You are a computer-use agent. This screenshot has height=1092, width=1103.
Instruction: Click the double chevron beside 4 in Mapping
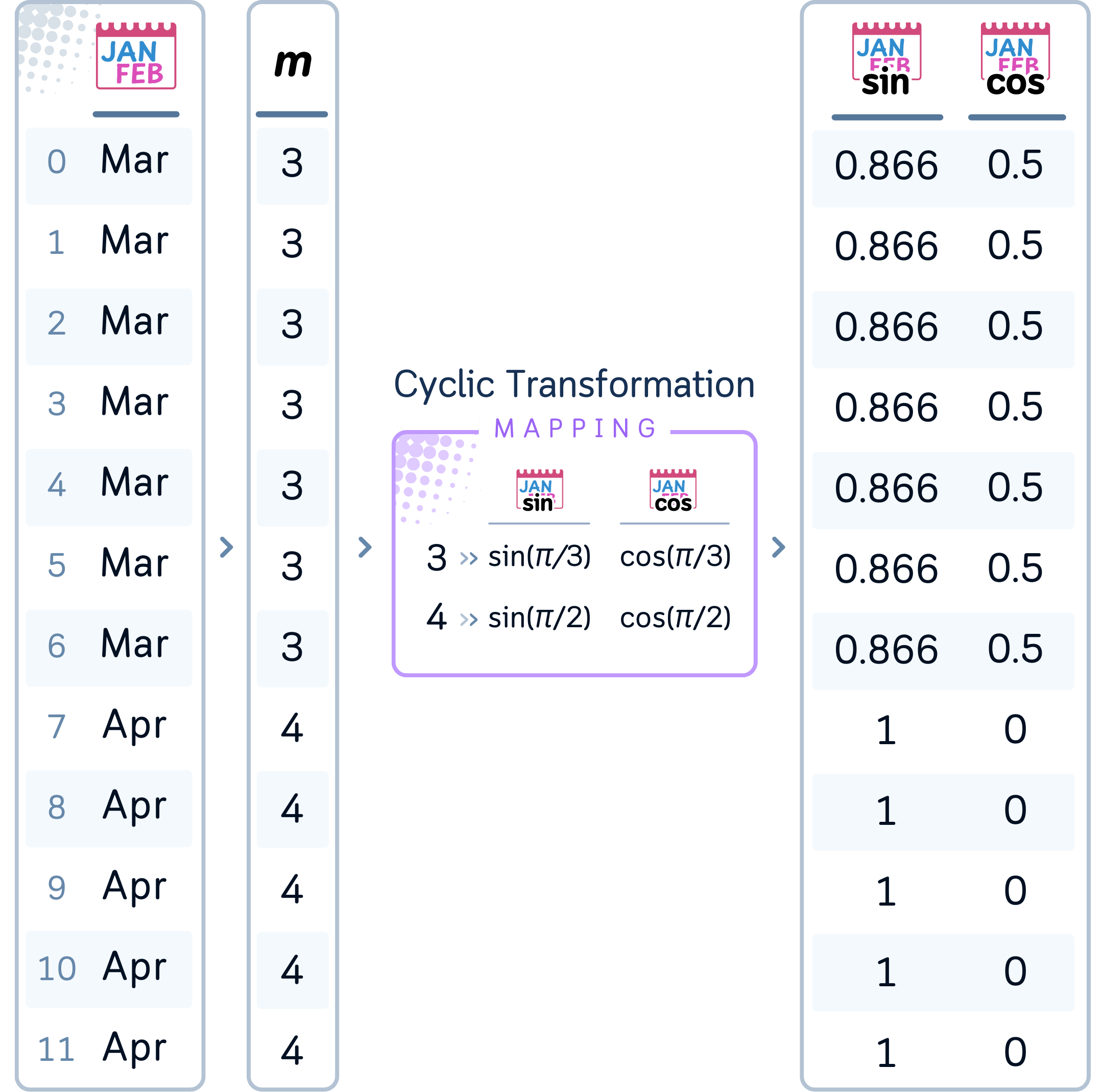[x=469, y=619]
